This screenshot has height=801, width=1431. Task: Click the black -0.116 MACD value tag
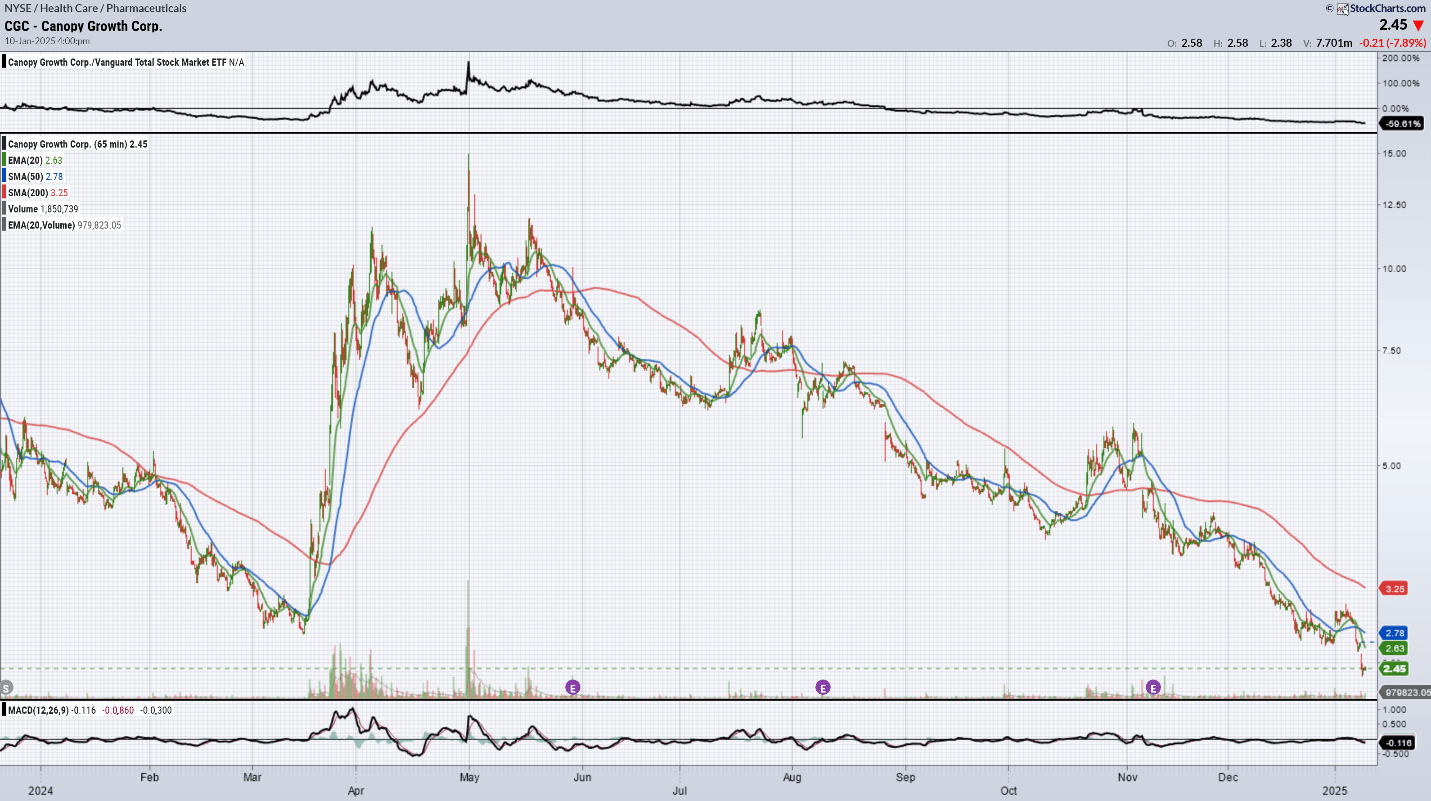tap(1399, 743)
